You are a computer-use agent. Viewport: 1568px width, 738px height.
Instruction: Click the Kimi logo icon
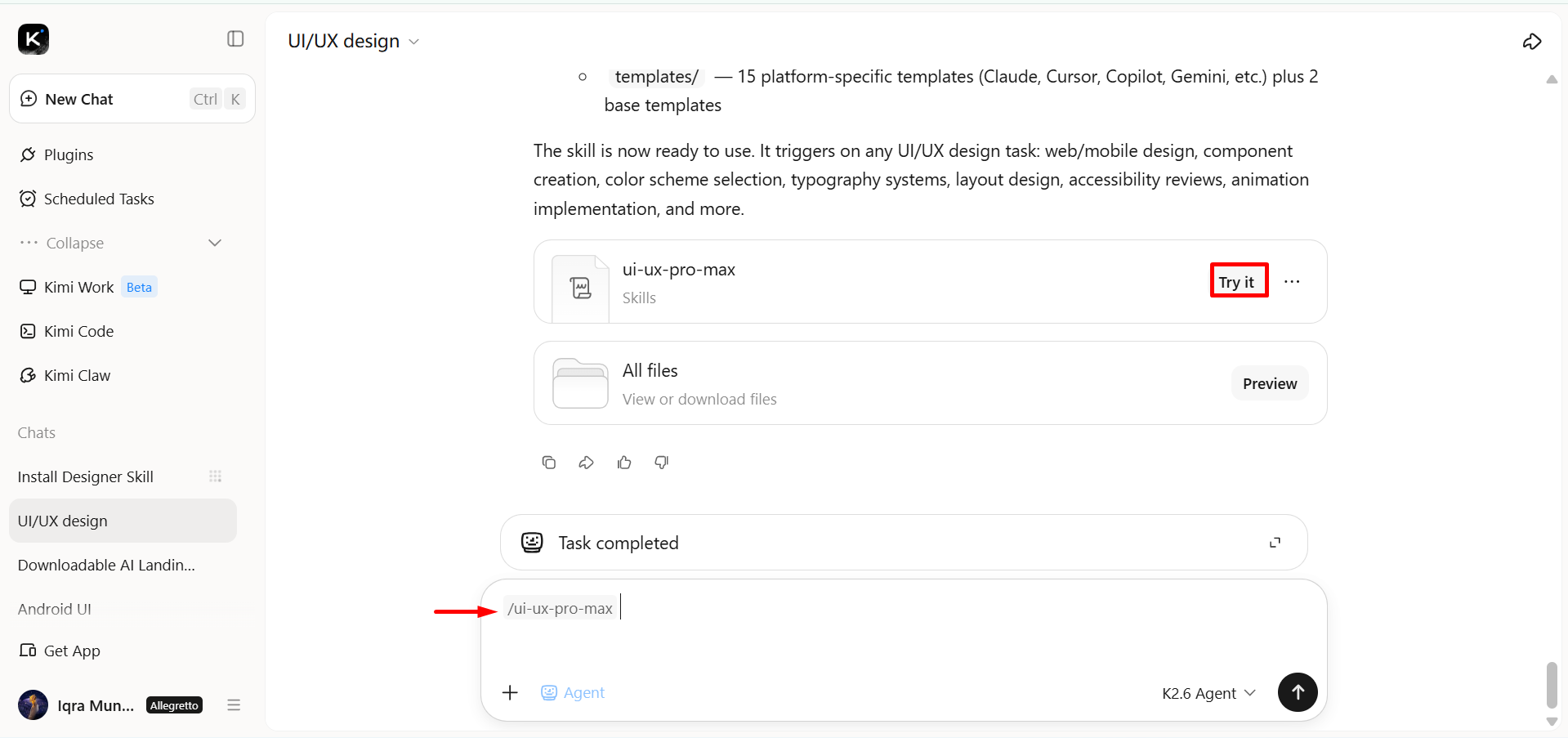[34, 38]
